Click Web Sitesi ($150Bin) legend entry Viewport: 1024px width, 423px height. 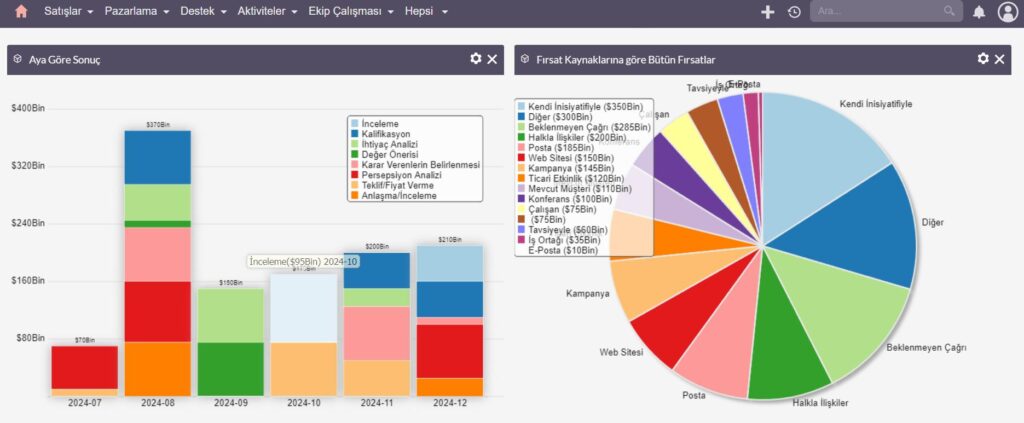click(566, 157)
